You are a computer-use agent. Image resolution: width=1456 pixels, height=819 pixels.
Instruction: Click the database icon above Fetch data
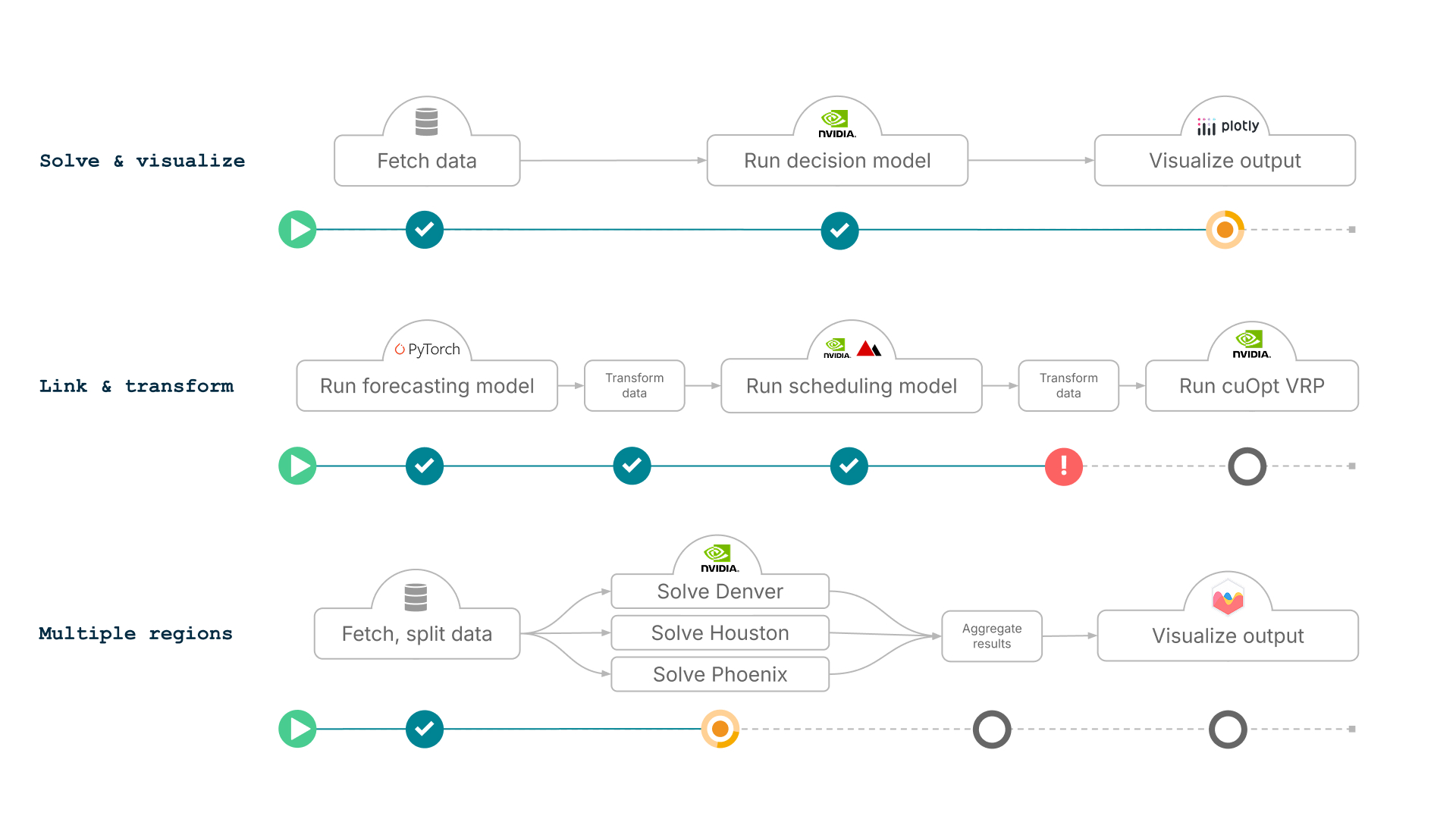(x=426, y=121)
